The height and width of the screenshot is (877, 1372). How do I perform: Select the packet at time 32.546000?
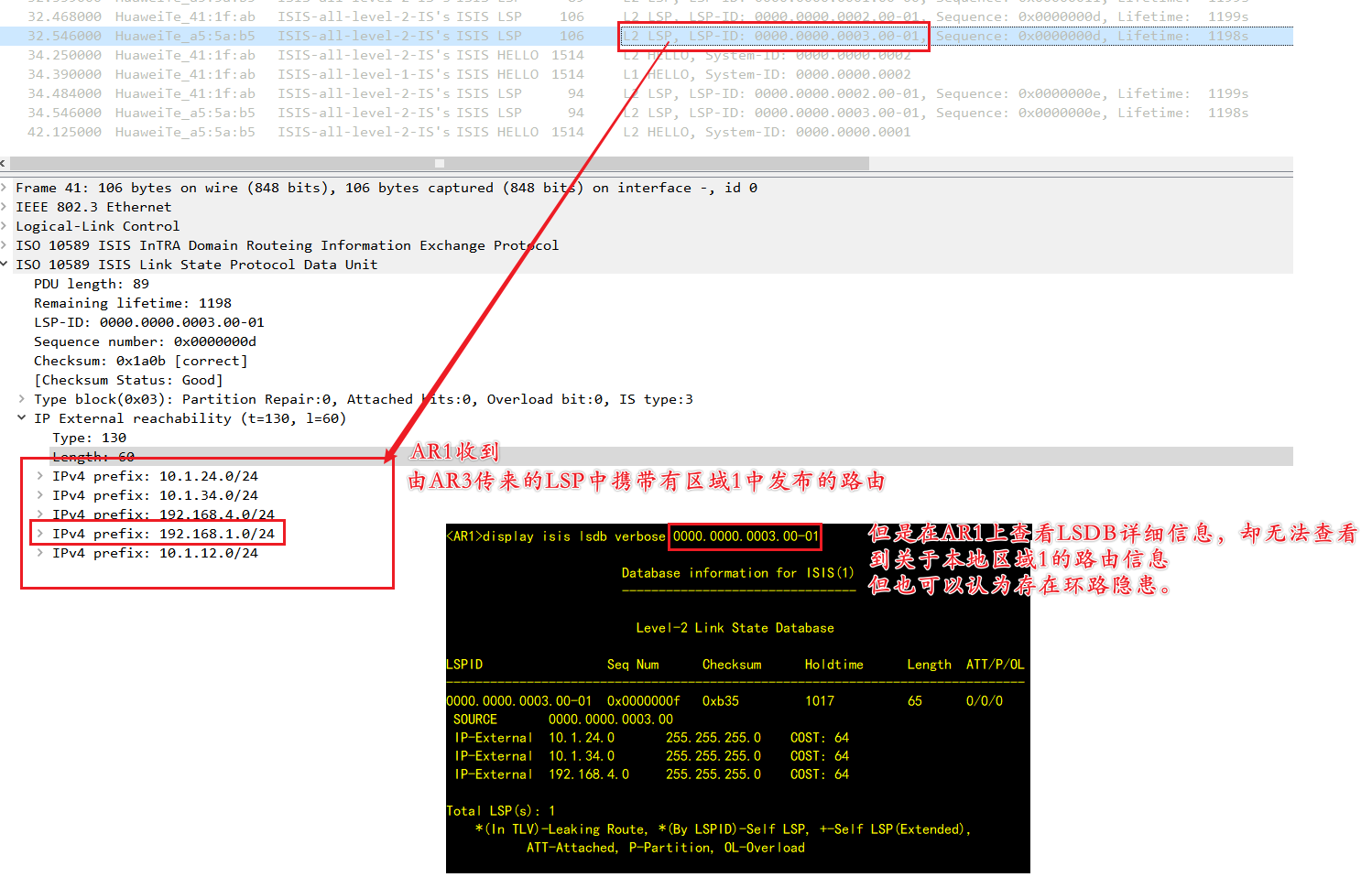click(x=647, y=36)
